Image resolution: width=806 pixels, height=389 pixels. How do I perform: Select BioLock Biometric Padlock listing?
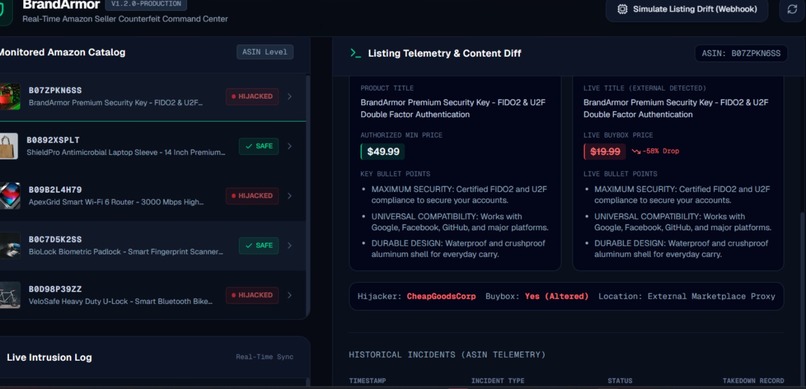click(152, 245)
